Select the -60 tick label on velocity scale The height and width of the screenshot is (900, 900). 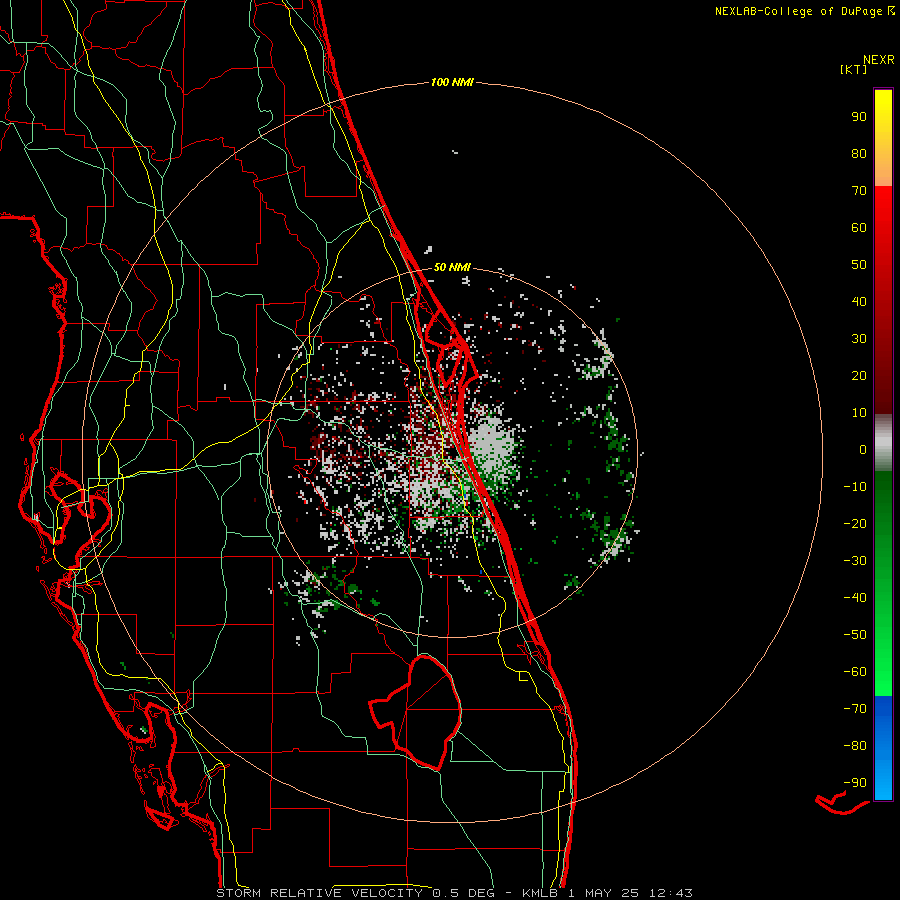855,672
